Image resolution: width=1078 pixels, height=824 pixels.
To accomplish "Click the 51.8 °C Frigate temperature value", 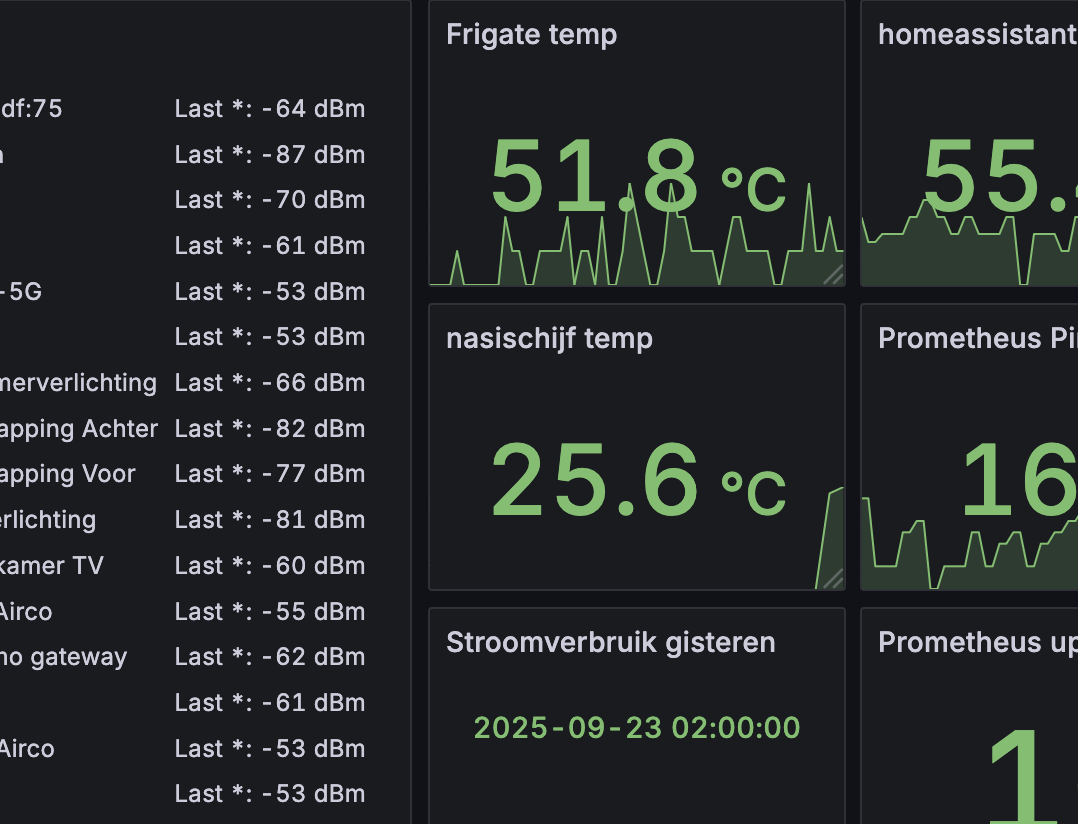I will pyautogui.click(x=637, y=175).
